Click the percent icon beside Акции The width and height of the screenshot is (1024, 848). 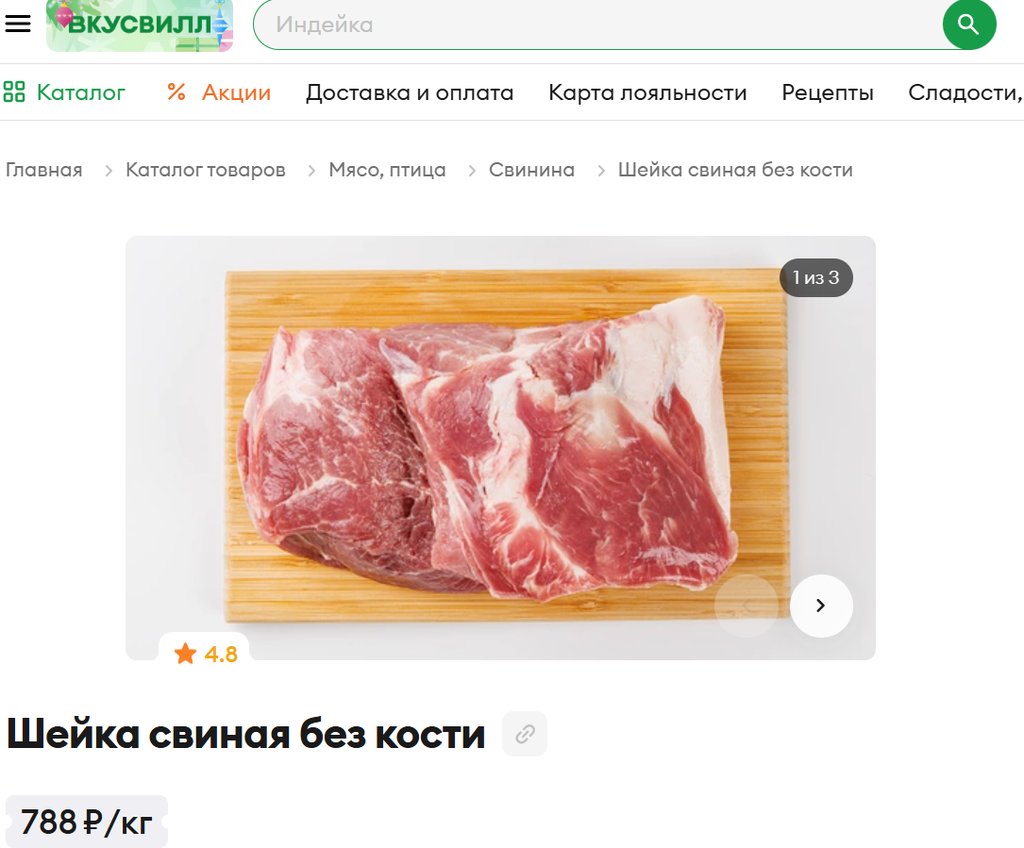tap(176, 91)
